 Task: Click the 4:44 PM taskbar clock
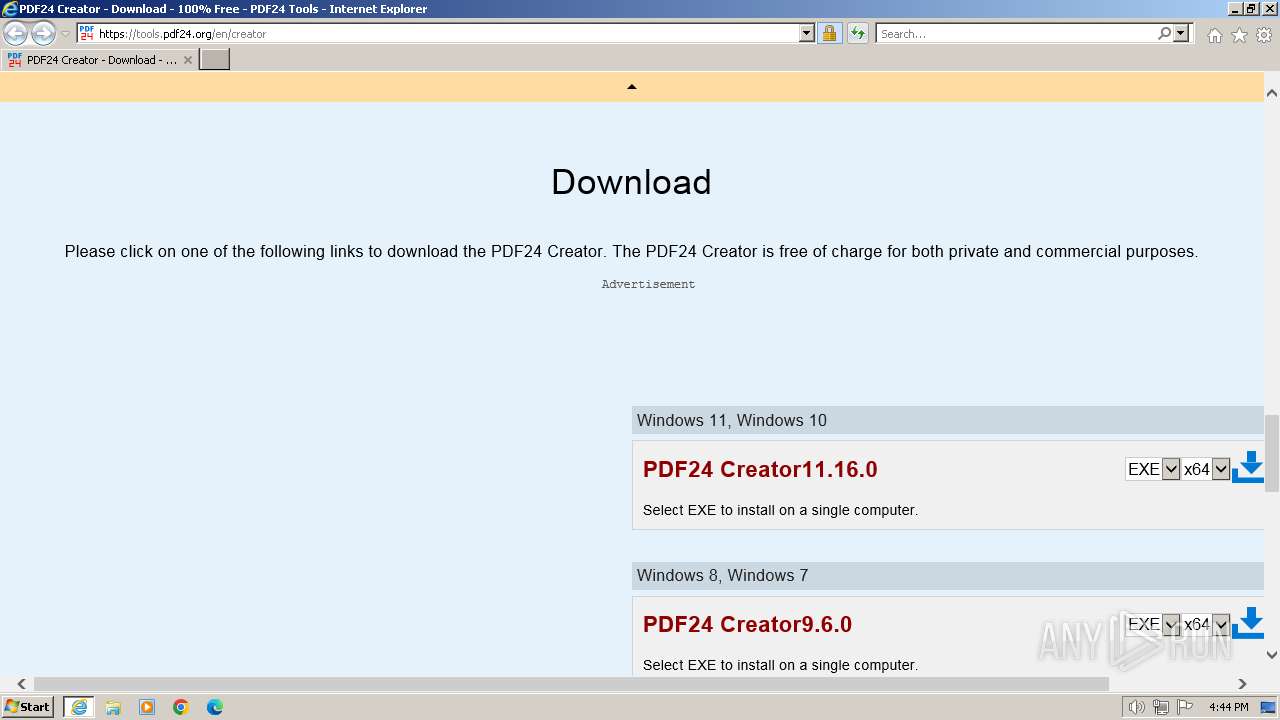tap(1228, 707)
